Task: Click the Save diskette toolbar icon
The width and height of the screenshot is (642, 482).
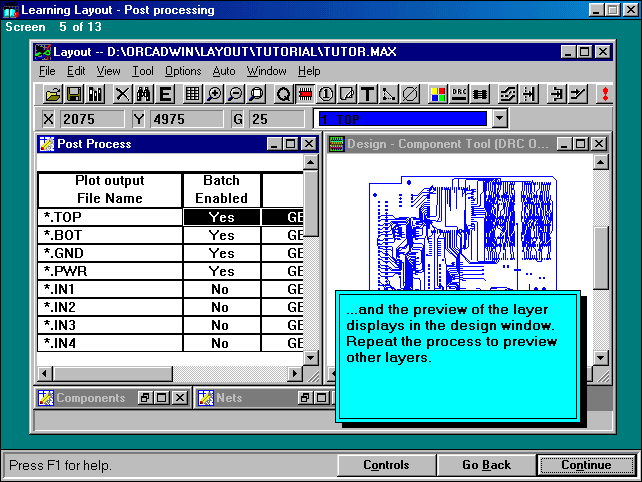Action: click(x=74, y=94)
